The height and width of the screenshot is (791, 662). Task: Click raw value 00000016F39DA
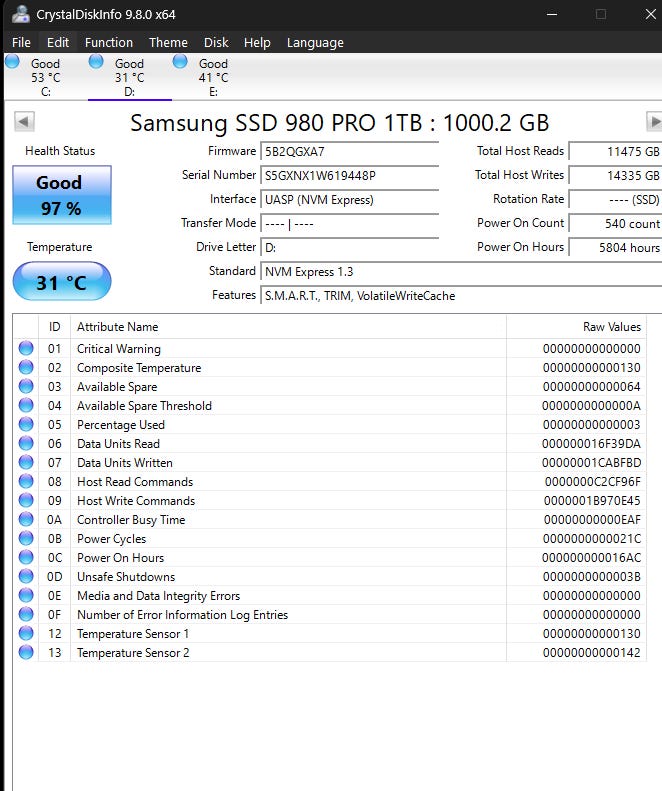tap(591, 443)
